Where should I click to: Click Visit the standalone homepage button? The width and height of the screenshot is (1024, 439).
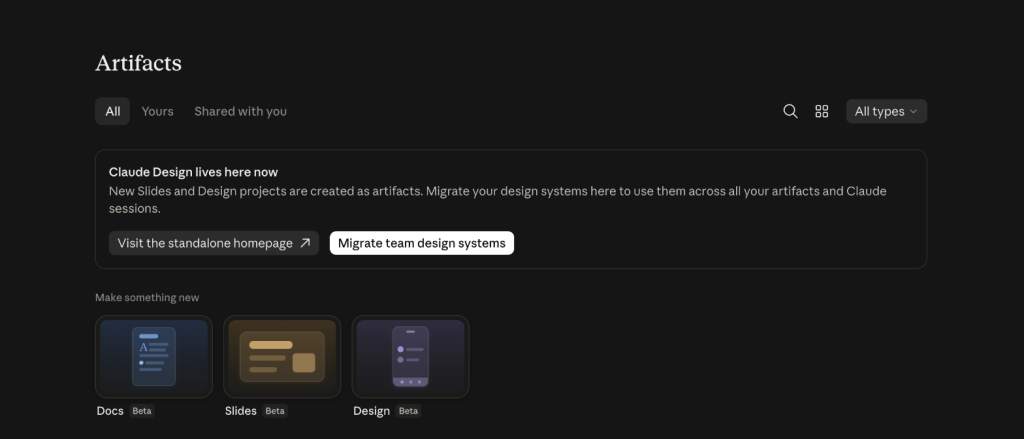click(214, 243)
